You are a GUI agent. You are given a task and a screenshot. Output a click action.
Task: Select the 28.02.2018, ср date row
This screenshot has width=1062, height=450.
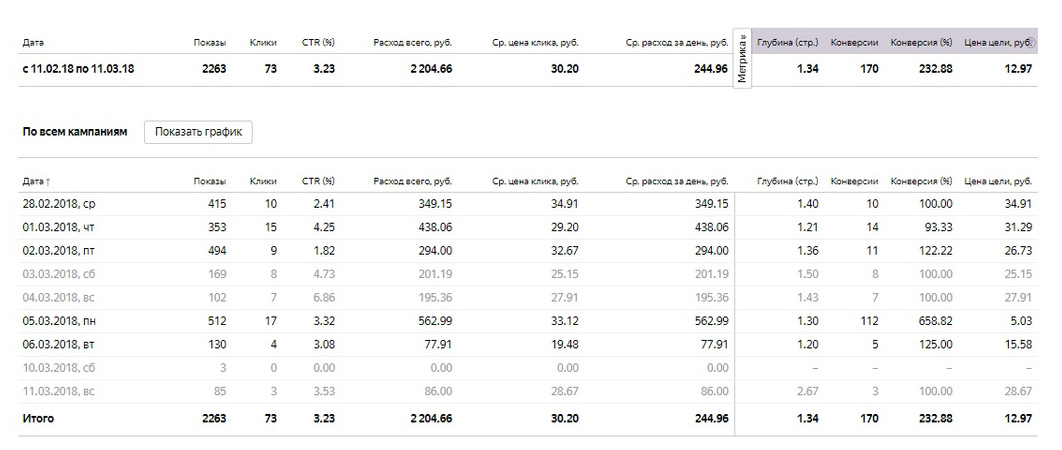tap(59, 204)
